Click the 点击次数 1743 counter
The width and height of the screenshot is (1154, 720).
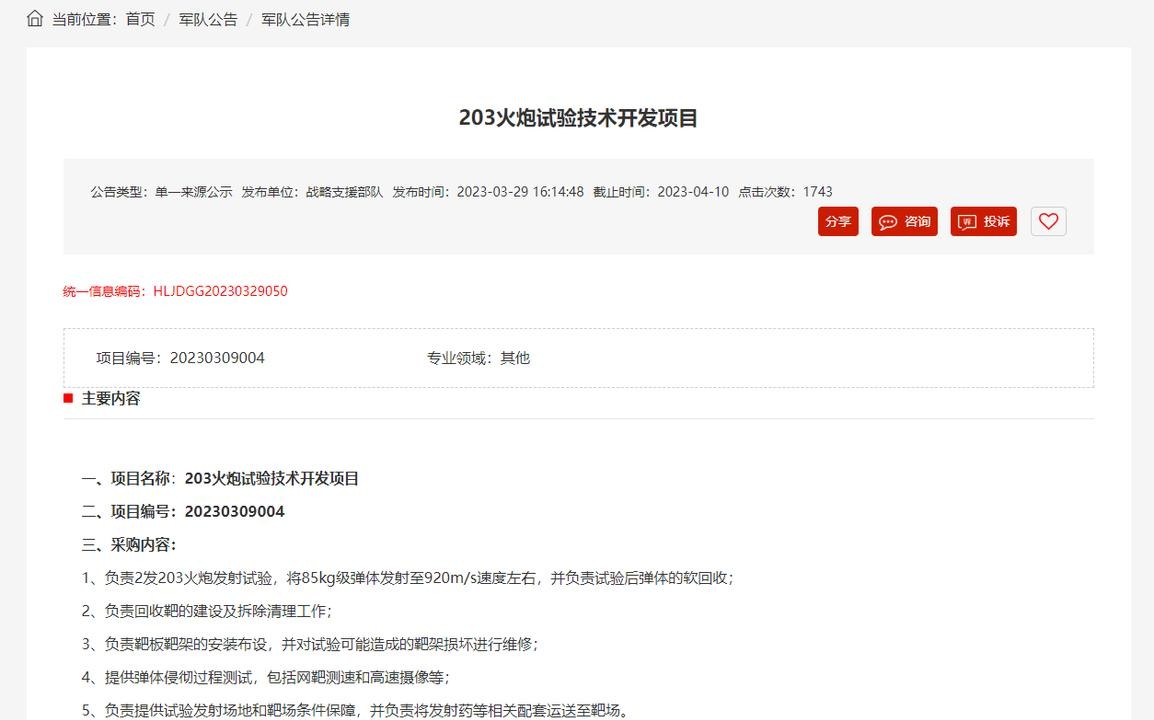785,192
